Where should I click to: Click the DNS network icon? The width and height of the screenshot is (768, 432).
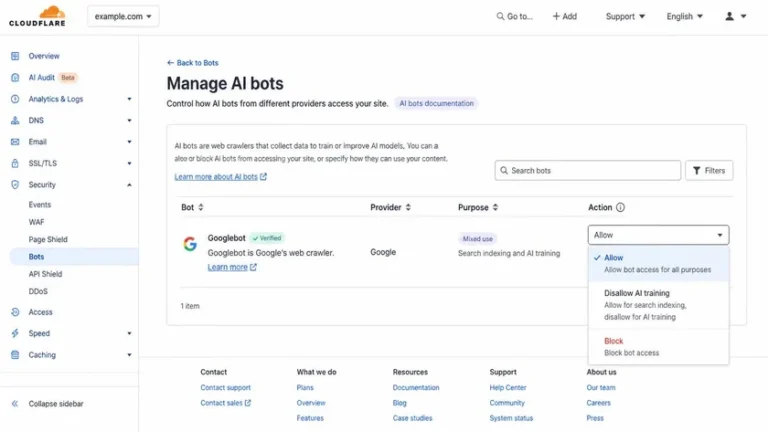[x=15, y=120]
